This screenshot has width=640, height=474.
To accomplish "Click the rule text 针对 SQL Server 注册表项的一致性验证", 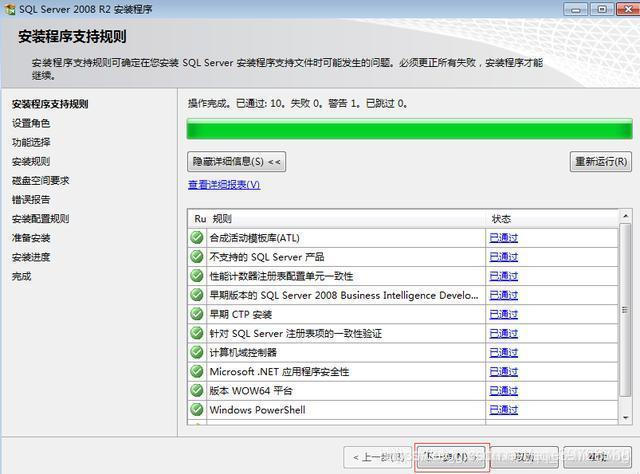I will [296, 334].
